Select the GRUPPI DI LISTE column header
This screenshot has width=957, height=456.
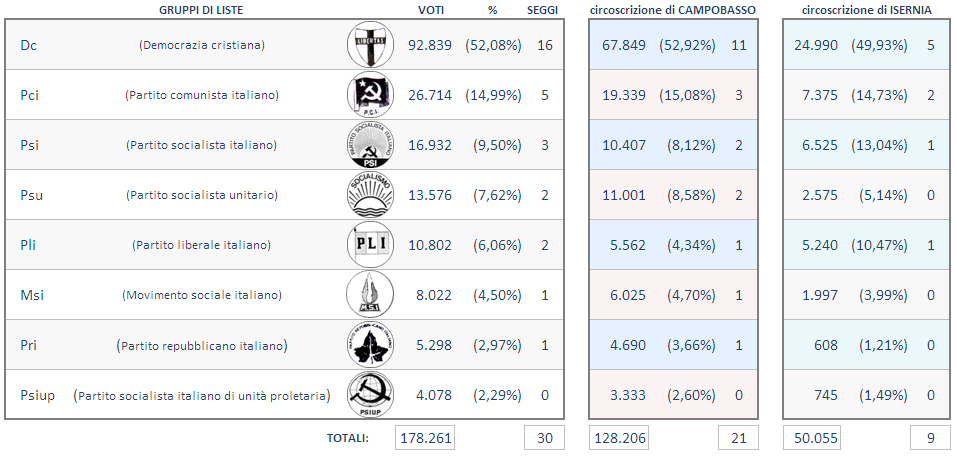[x=201, y=9]
